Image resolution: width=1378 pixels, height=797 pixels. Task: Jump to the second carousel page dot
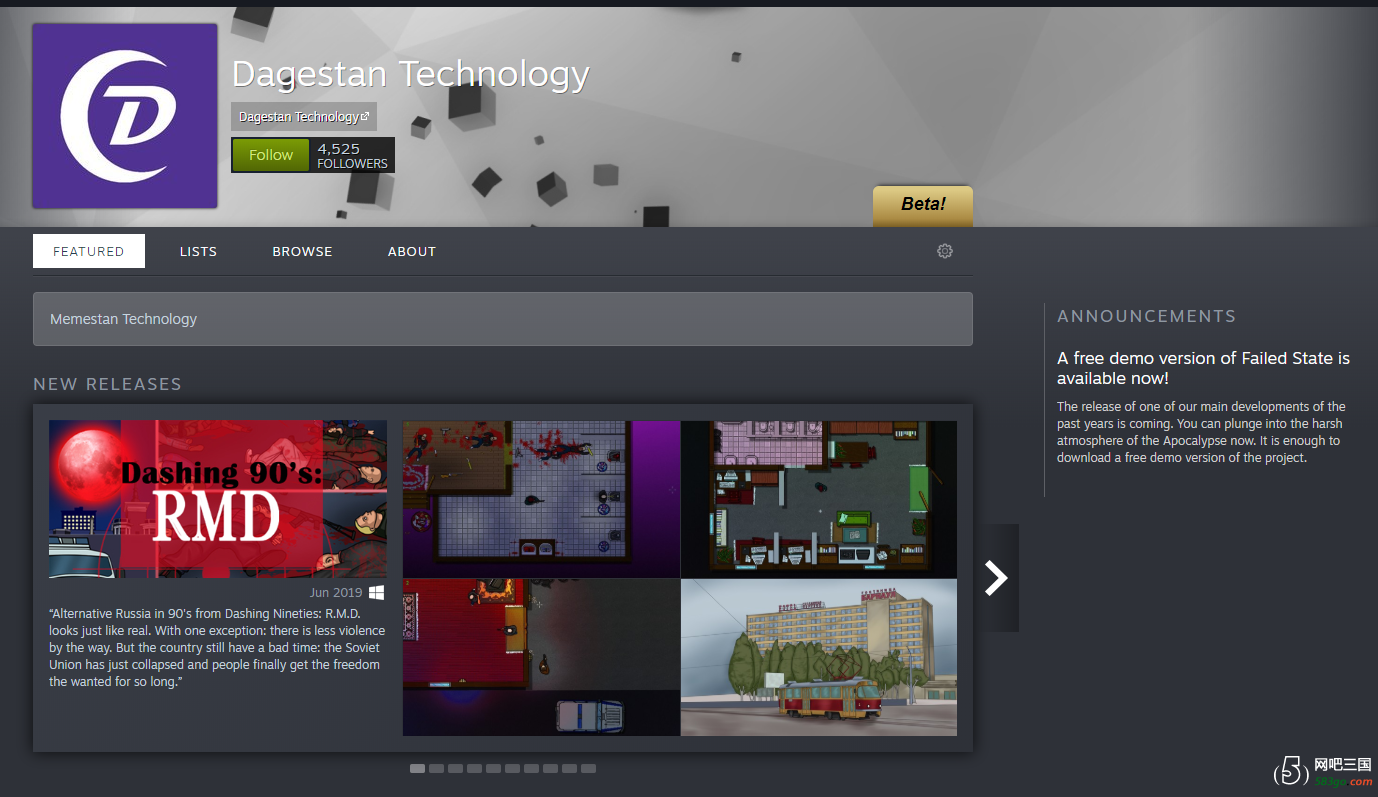436,768
